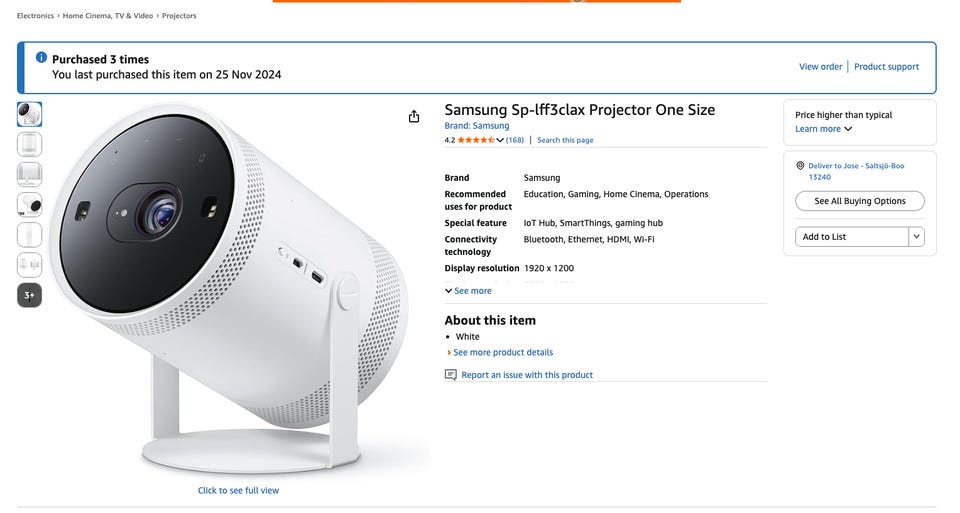Open the View order link

pyautogui.click(x=820, y=67)
